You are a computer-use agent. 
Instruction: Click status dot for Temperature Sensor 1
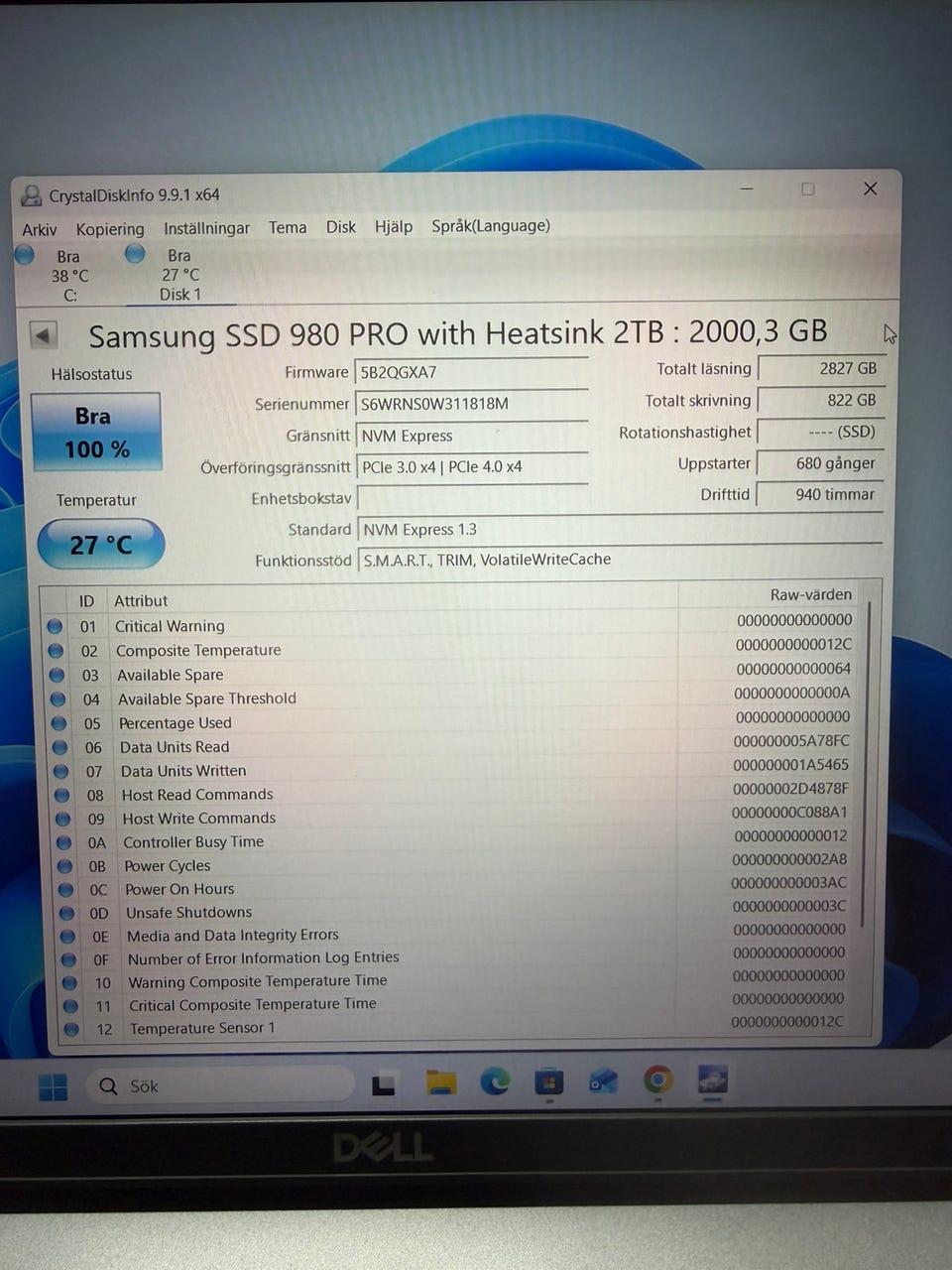[70, 1029]
